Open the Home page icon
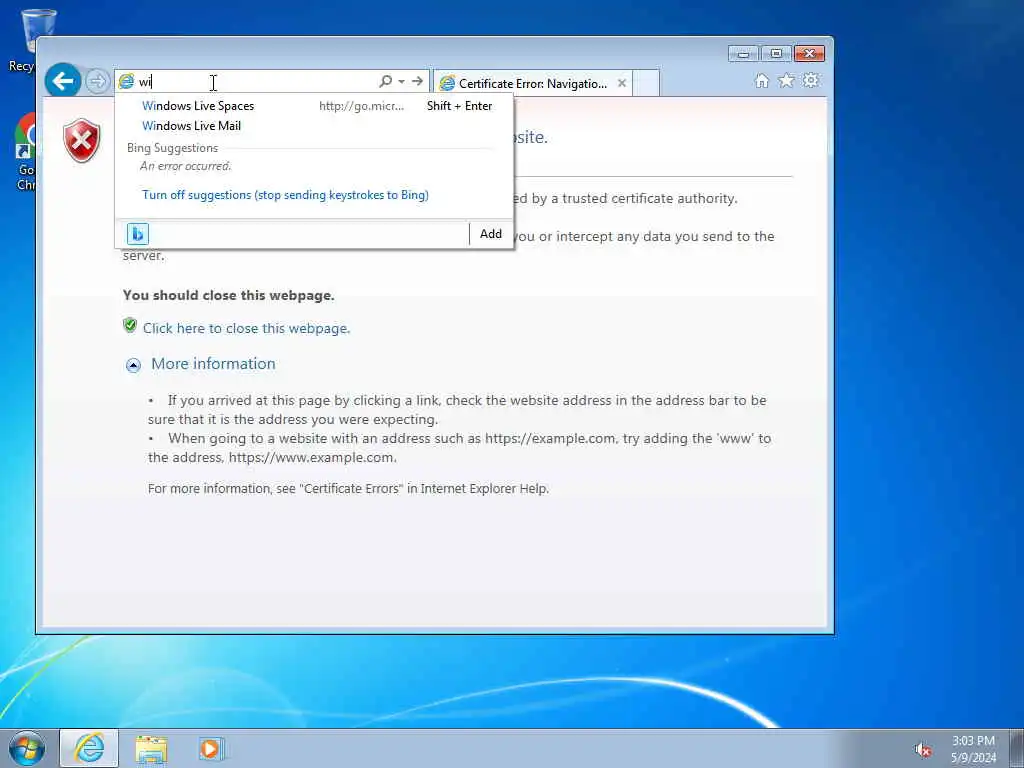Viewport: 1024px width, 768px height. (761, 80)
